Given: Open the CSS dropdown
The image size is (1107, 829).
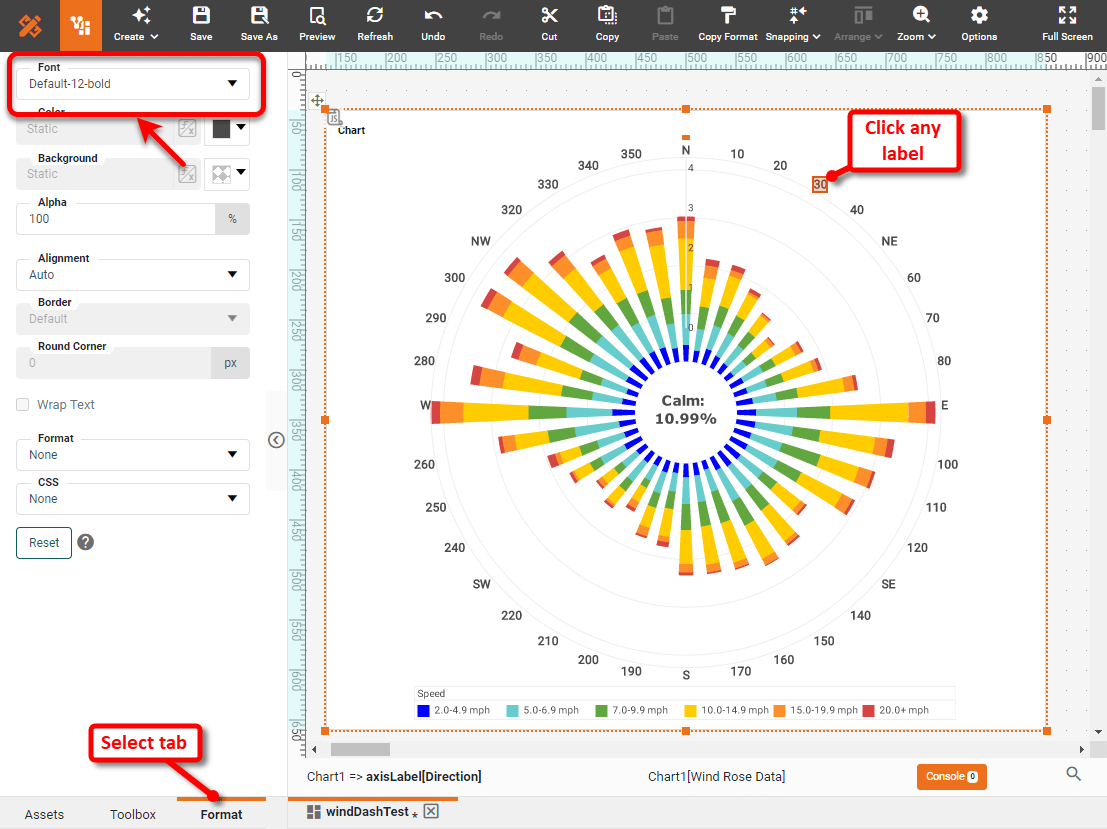Looking at the screenshot, I should coord(133,499).
